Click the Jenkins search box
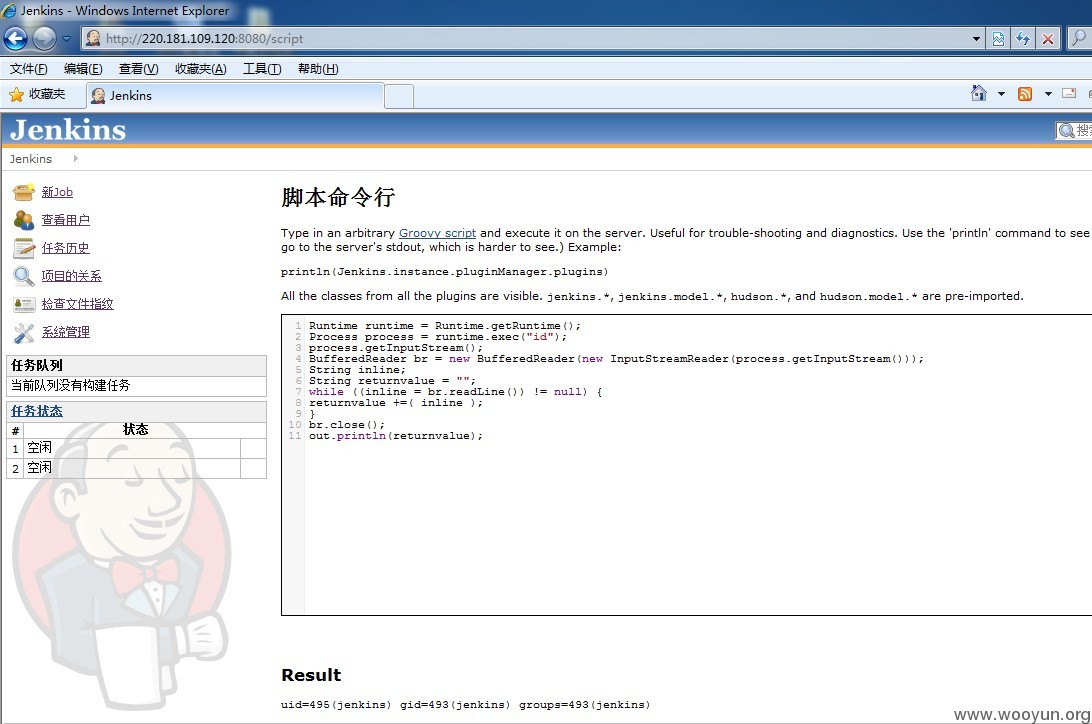 pos(1074,130)
